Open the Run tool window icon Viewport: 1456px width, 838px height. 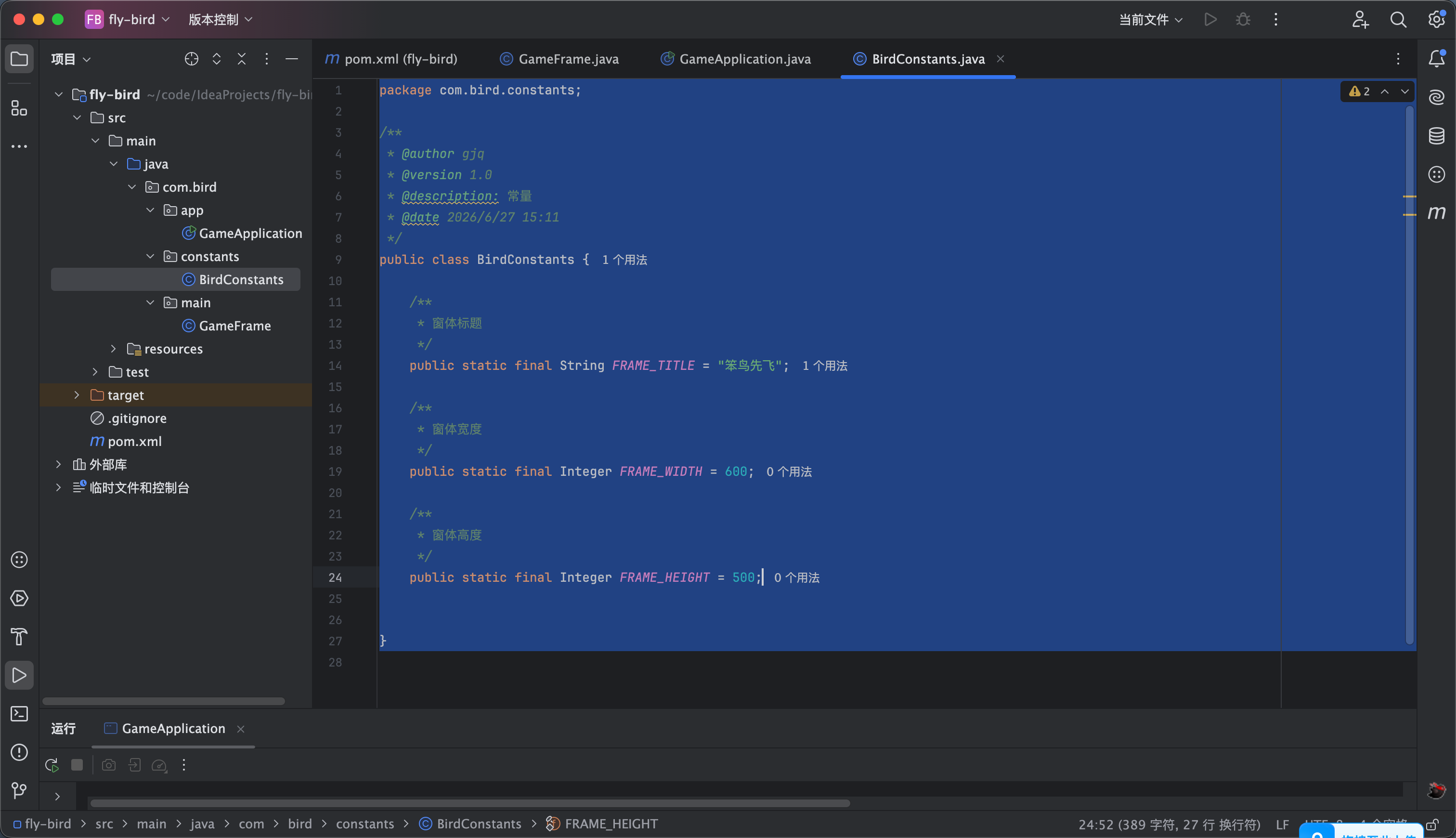tap(19, 675)
